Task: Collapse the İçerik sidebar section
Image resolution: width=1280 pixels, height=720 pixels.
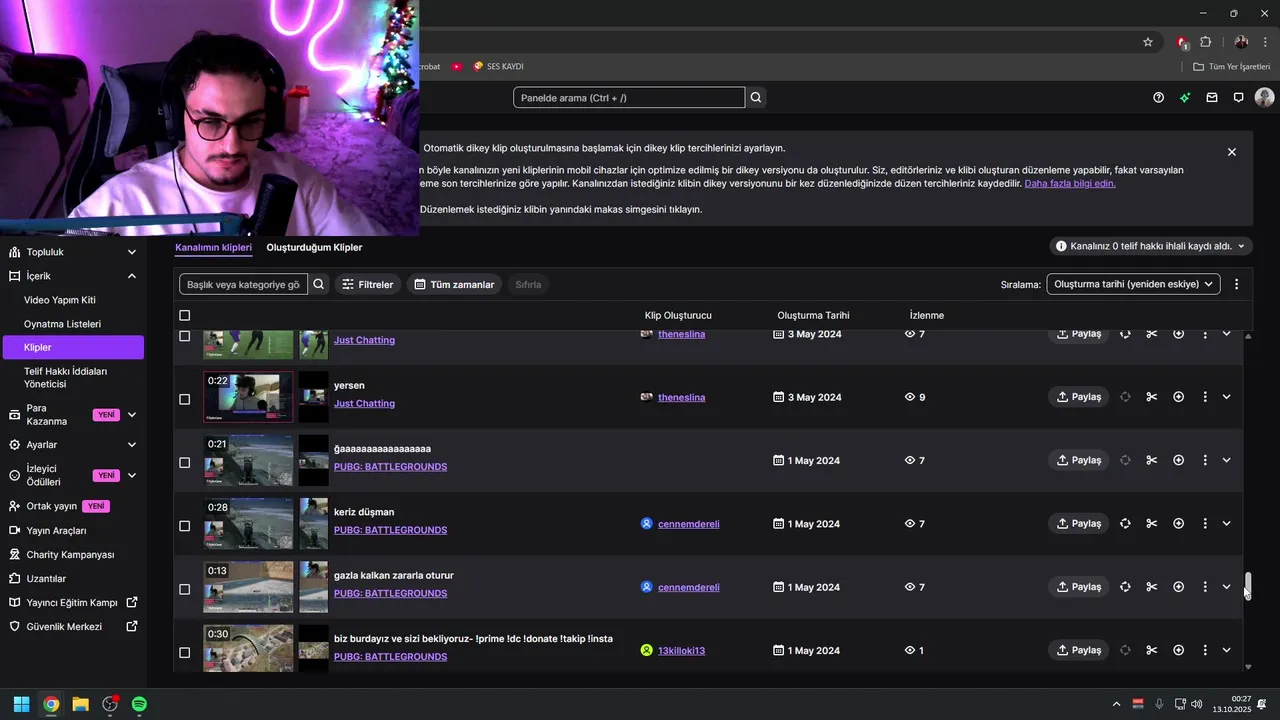Action: pyautogui.click(x=132, y=276)
